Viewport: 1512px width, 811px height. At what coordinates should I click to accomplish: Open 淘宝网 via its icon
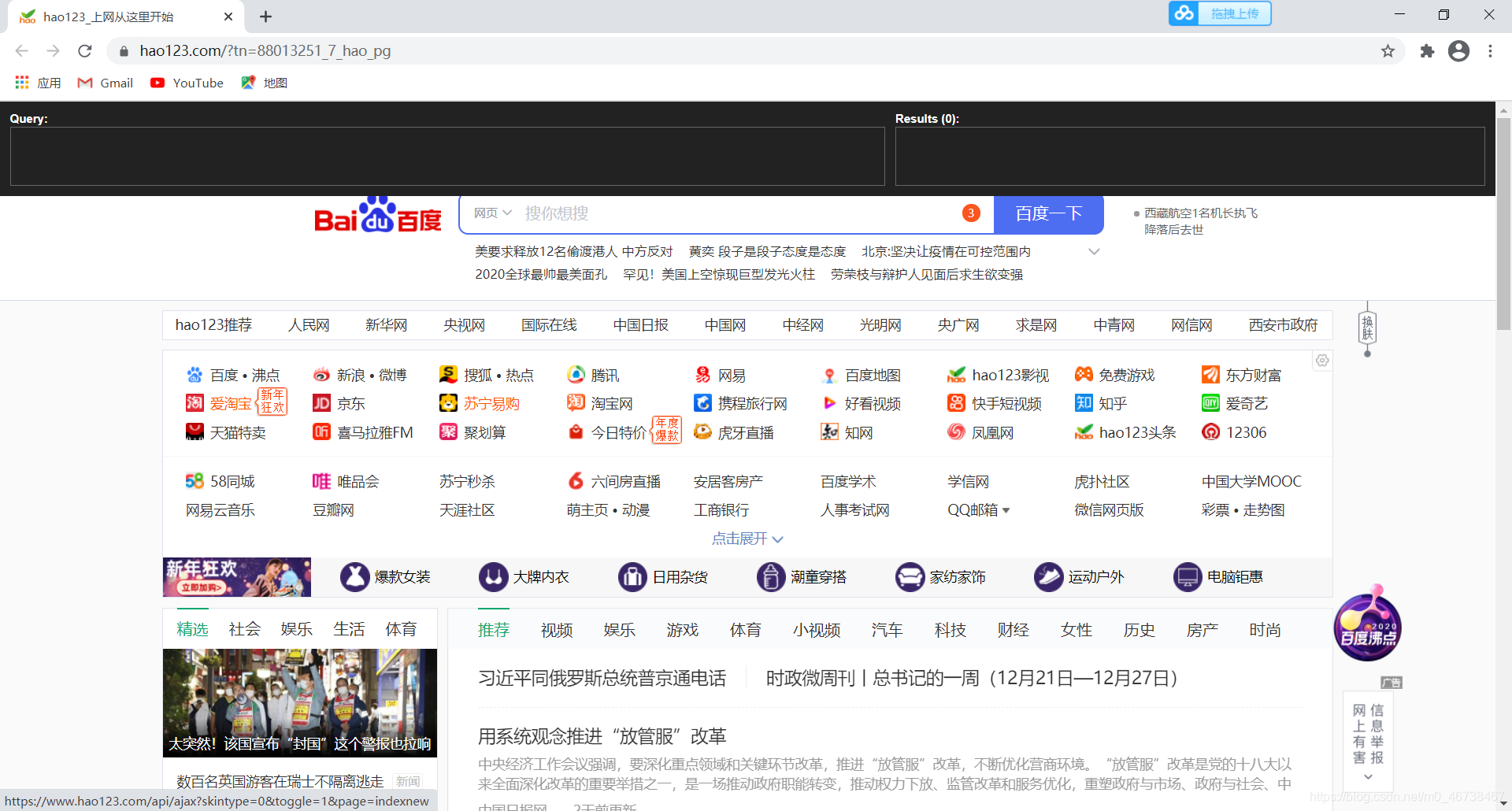coord(576,403)
